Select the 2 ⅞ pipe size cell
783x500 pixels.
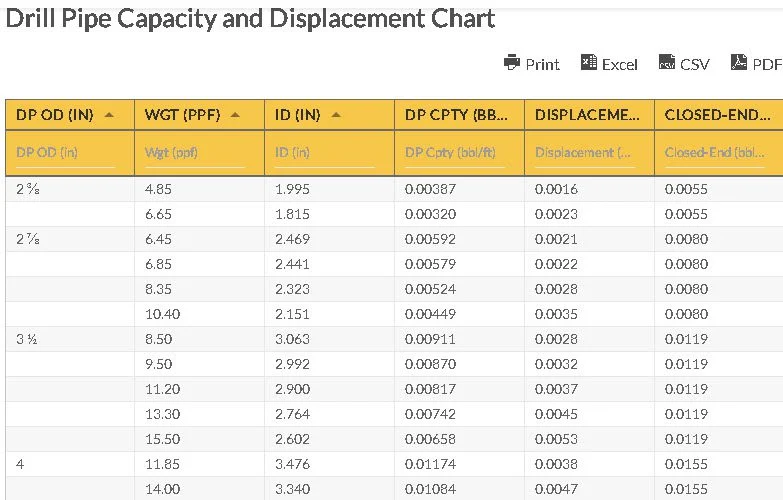pyautogui.click(x=70, y=239)
